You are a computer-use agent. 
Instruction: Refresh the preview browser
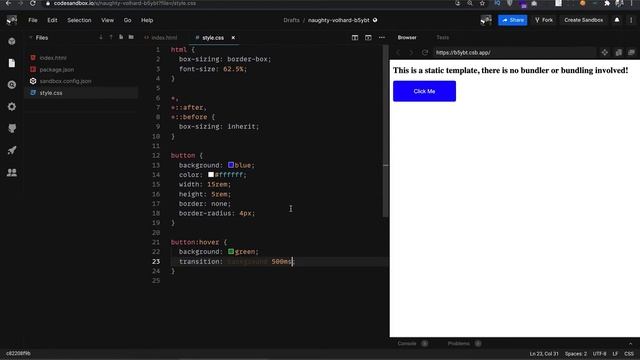click(425, 52)
